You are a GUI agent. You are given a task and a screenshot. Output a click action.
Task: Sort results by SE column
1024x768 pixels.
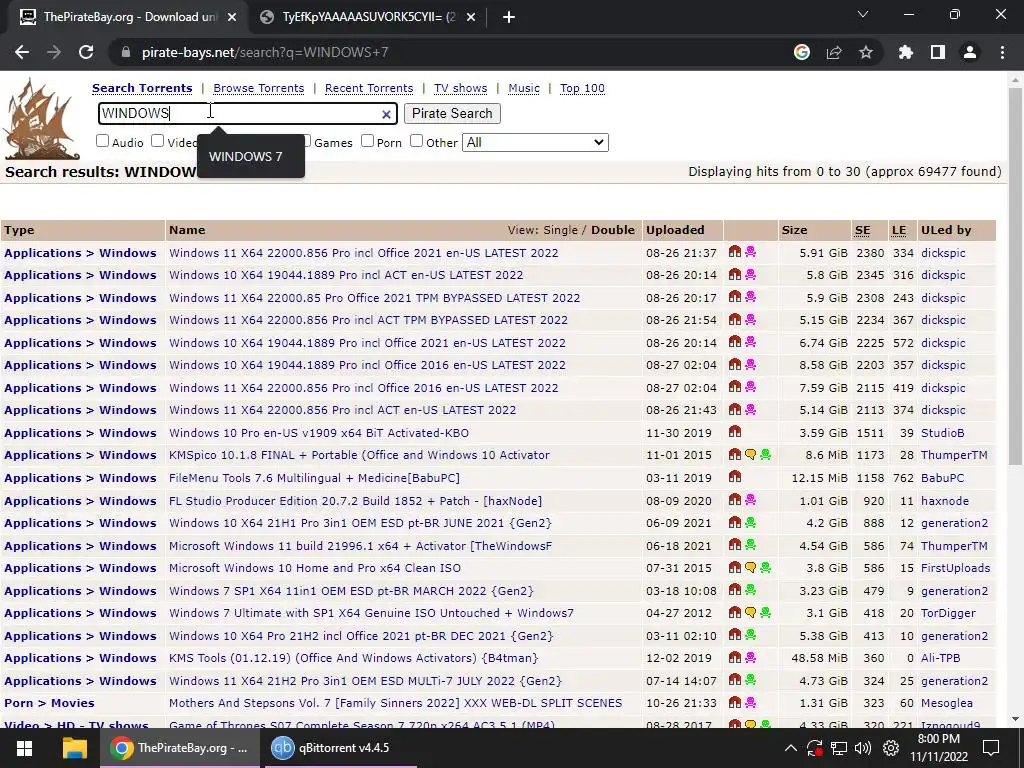(862, 230)
